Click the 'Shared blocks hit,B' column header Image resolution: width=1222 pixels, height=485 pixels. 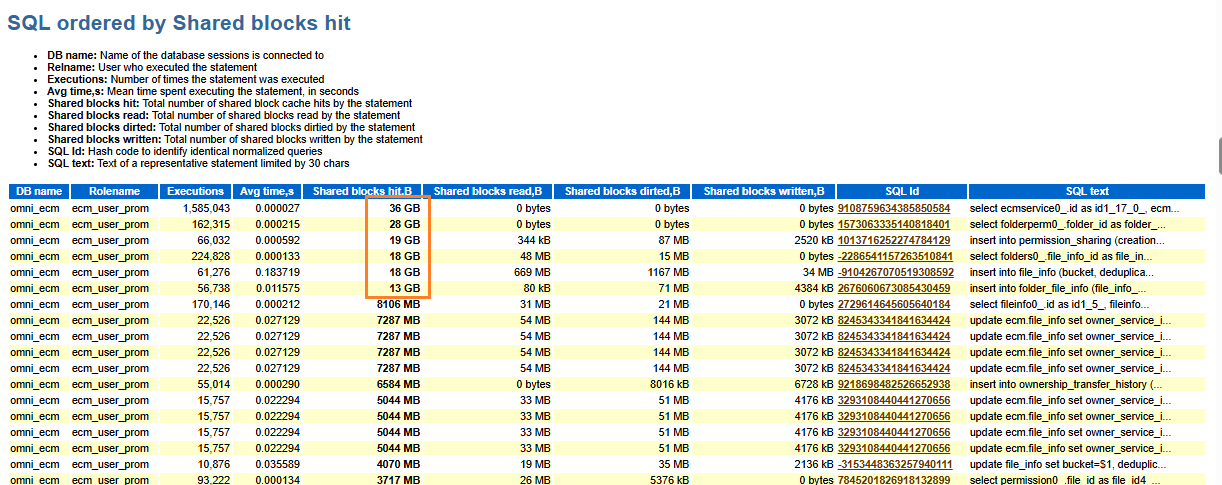coord(363,191)
